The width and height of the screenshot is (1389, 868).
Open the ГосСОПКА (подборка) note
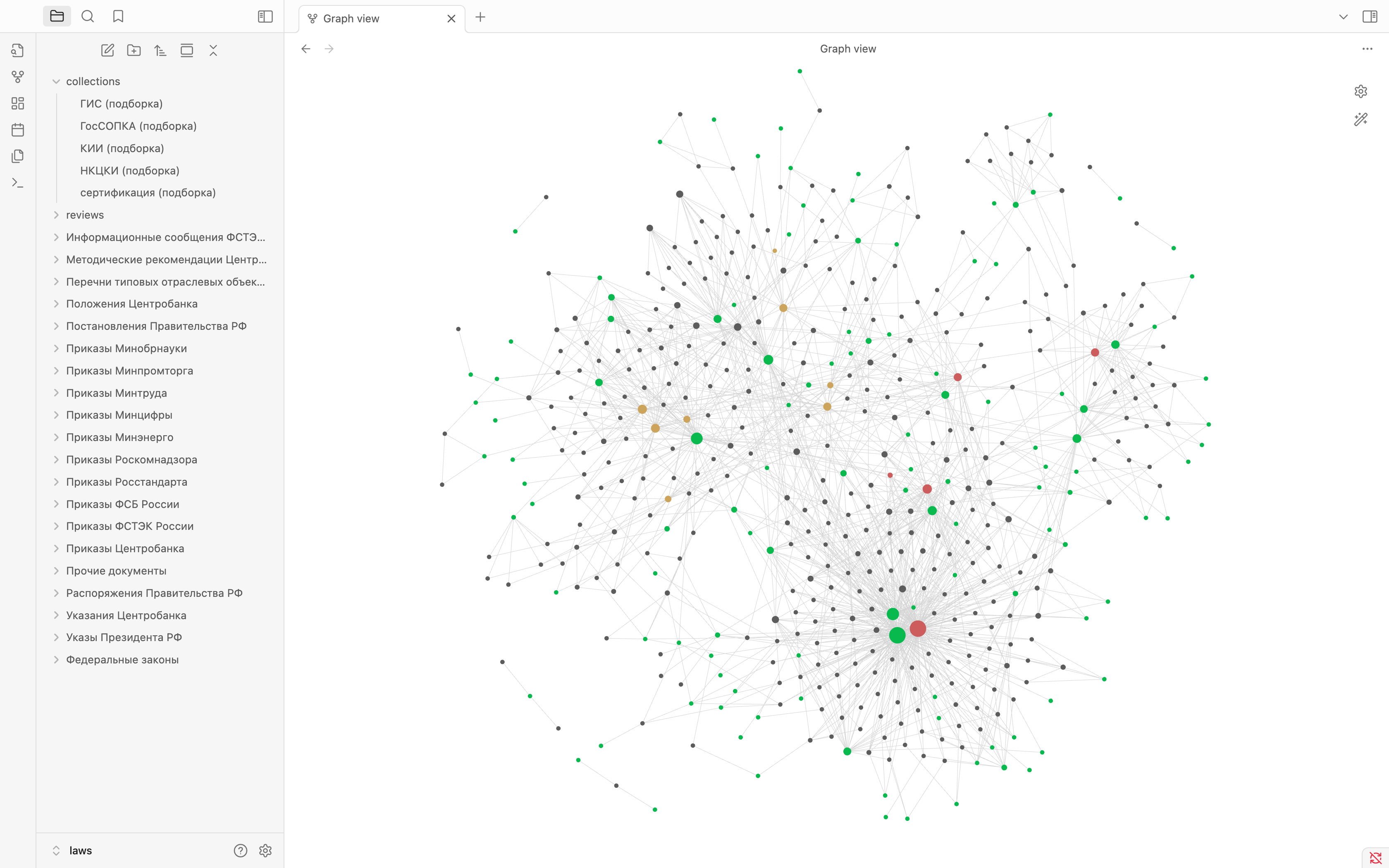point(167,126)
